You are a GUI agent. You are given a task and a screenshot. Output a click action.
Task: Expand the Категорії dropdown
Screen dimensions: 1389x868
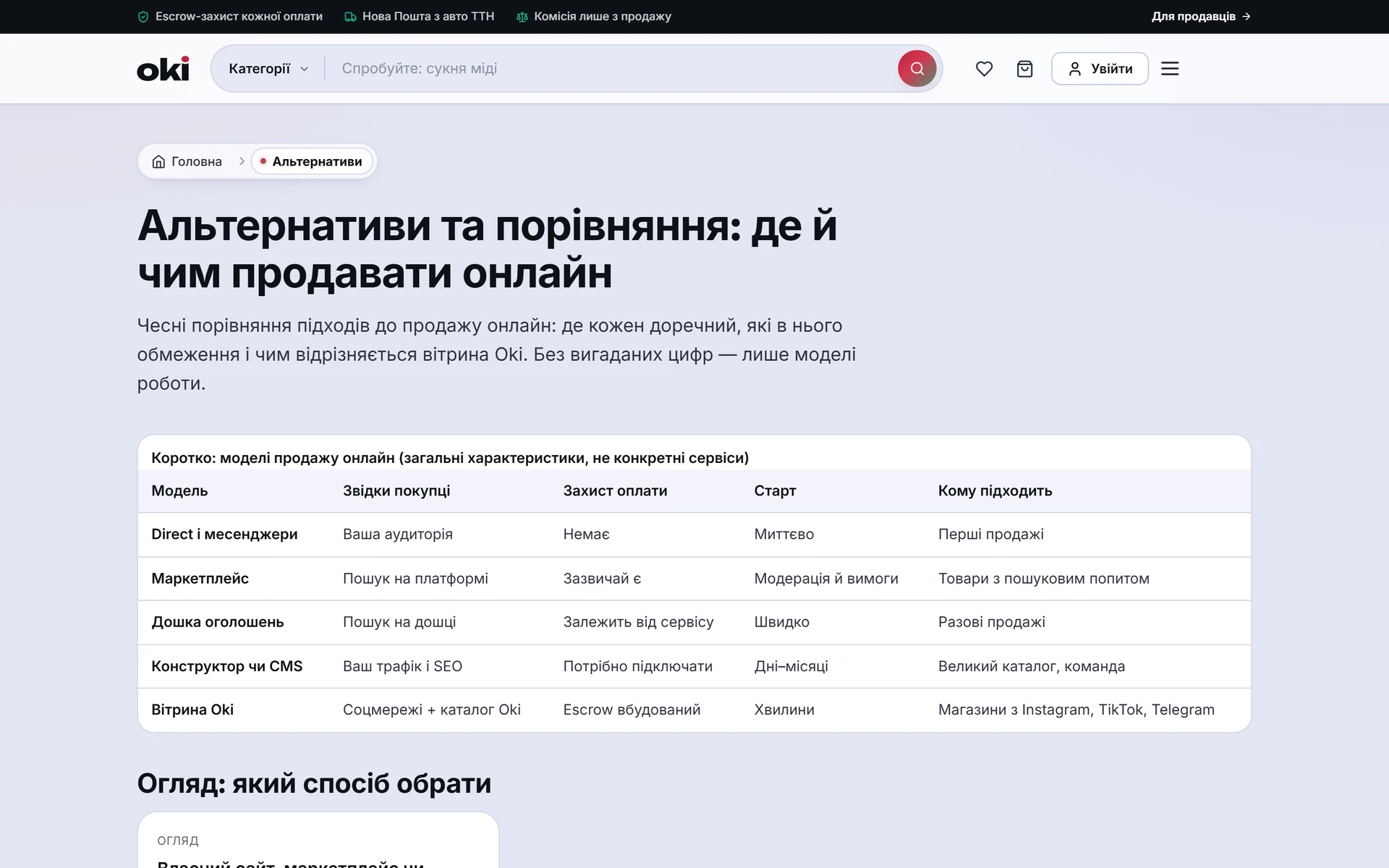click(268, 69)
